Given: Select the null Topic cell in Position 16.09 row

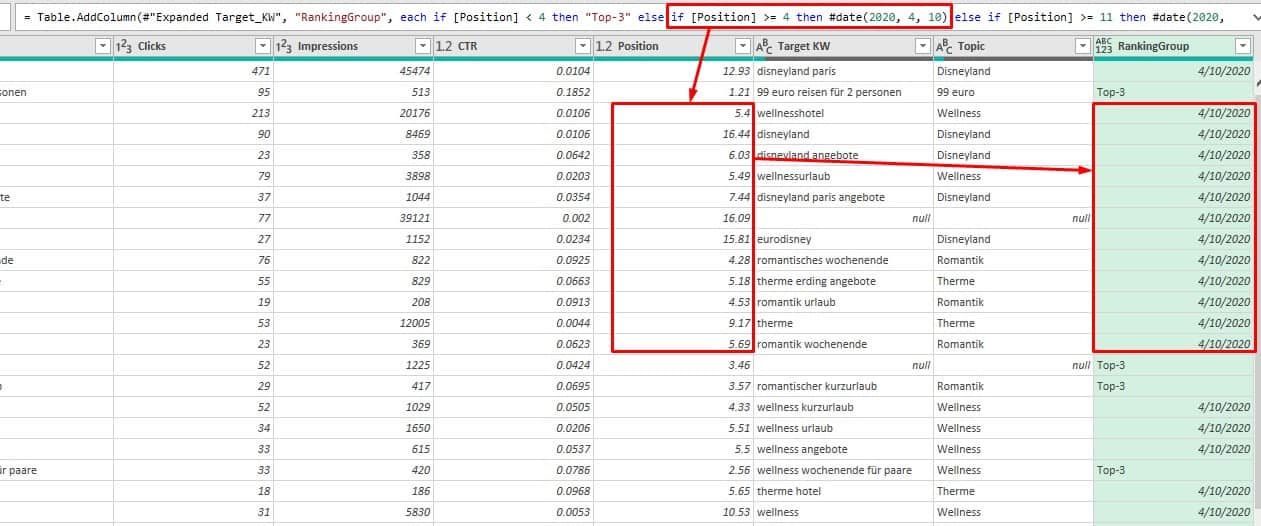Looking at the screenshot, I should click(x=1013, y=218).
